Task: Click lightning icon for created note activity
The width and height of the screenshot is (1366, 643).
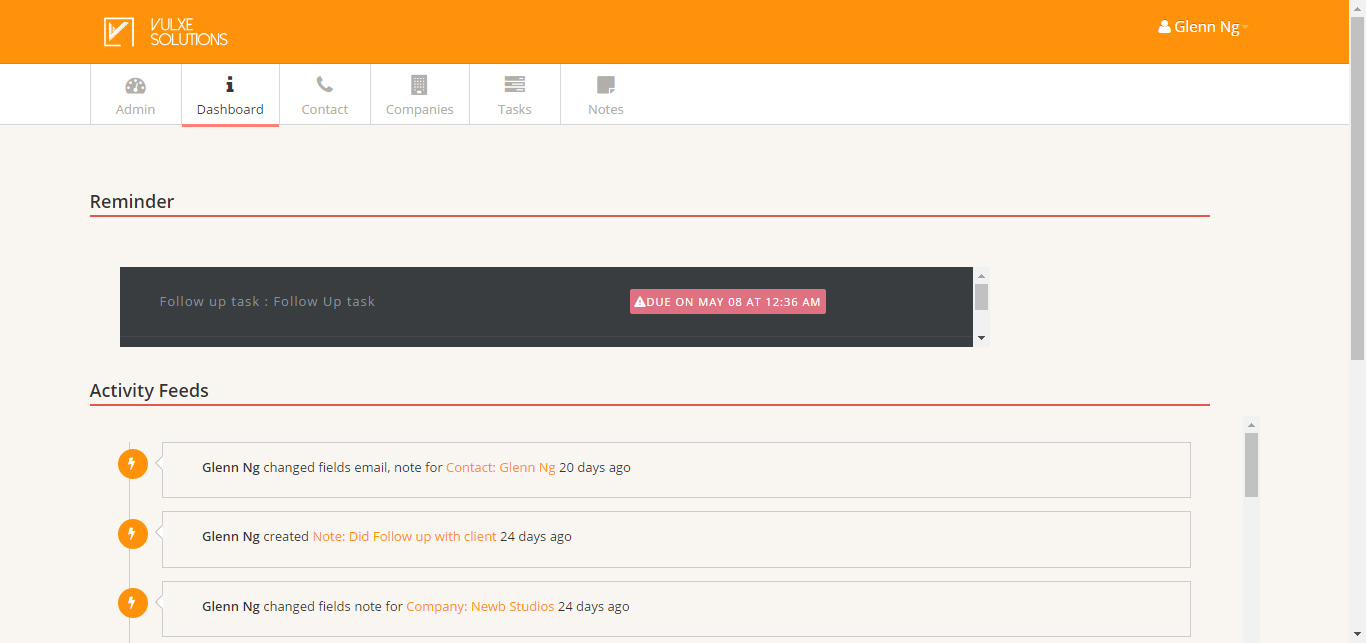Action: (x=132, y=534)
